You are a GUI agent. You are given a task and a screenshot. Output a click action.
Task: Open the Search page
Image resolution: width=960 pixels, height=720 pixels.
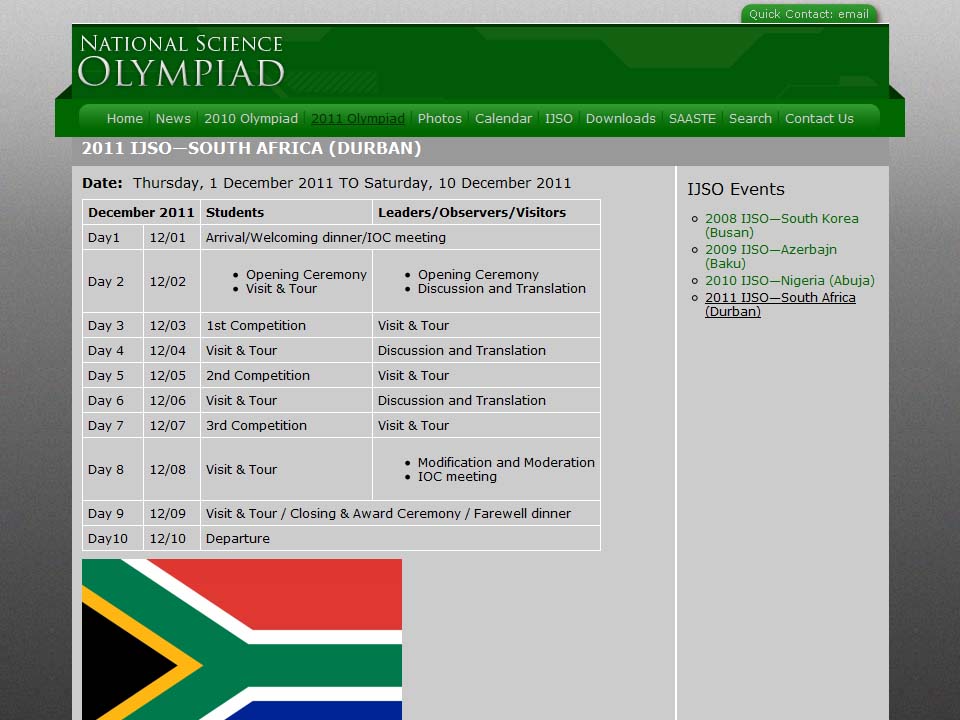[x=750, y=119]
